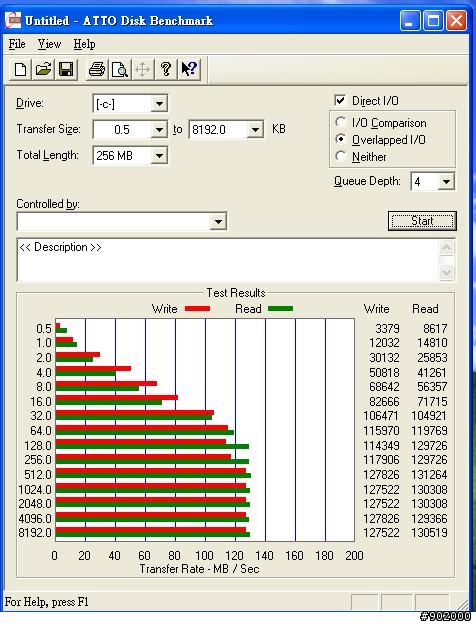
Task: Click the New document toolbar icon
Action: coord(21,70)
